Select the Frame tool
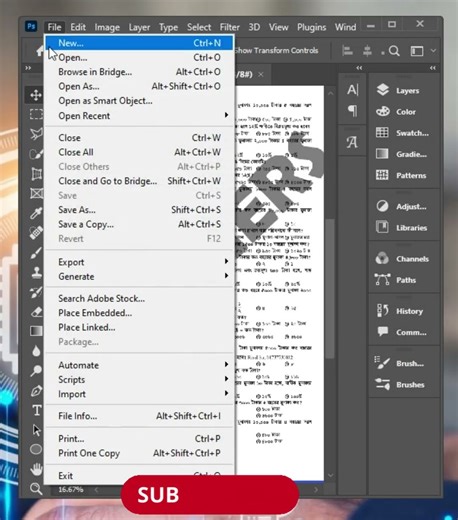 [36, 193]
